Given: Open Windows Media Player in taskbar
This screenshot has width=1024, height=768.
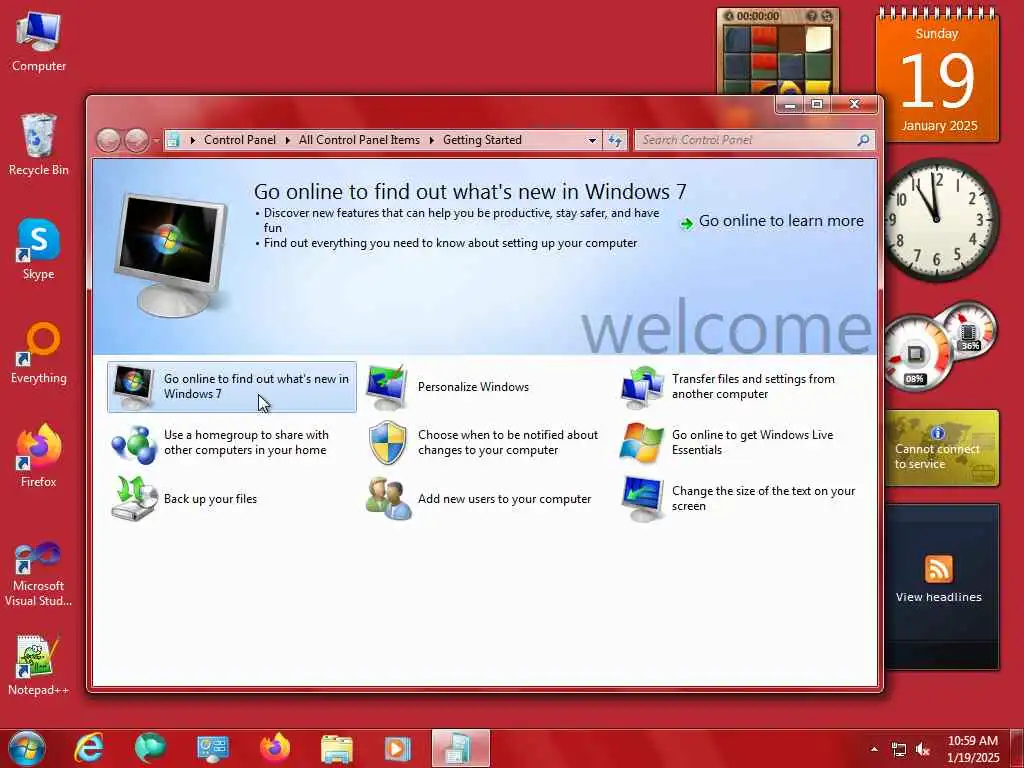Looking at the screenshot, I should click(398, 748).
